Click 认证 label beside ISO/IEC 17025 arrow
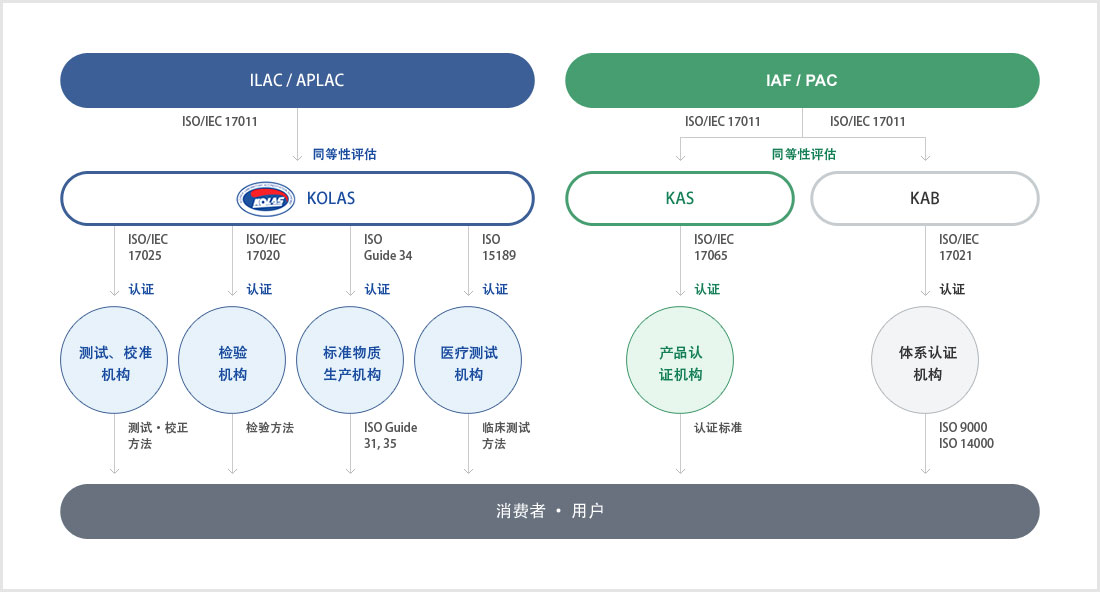The height and width of the screenshot is (592, 1100). pyautogui.click(x=141, y=289)
